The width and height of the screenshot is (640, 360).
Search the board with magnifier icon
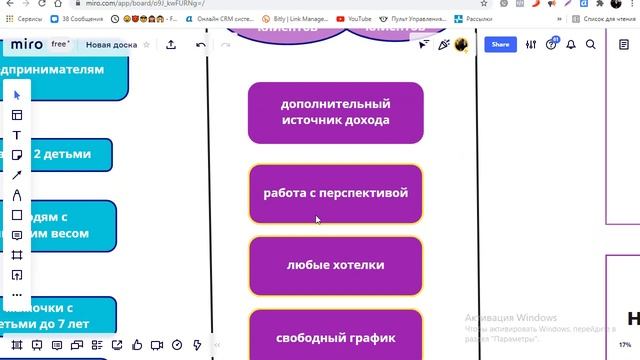(x=591, y=44)
